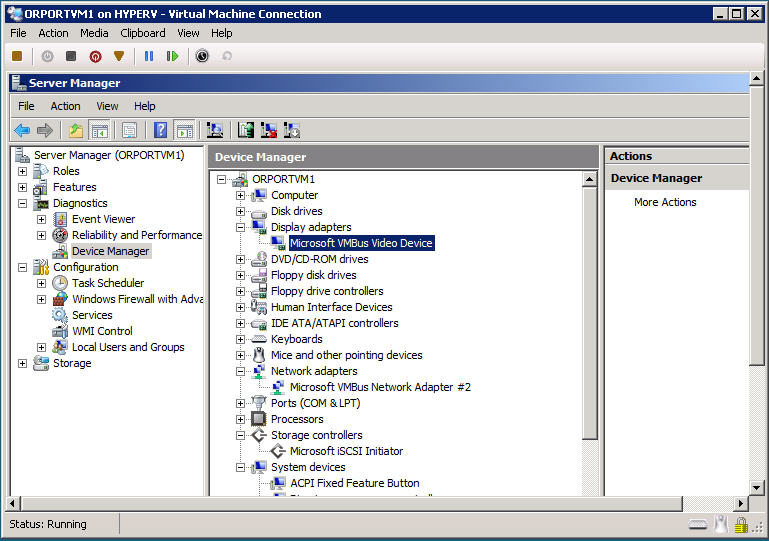Toggle Show/Hide Action Pane icon

click(x=184, y=130)
